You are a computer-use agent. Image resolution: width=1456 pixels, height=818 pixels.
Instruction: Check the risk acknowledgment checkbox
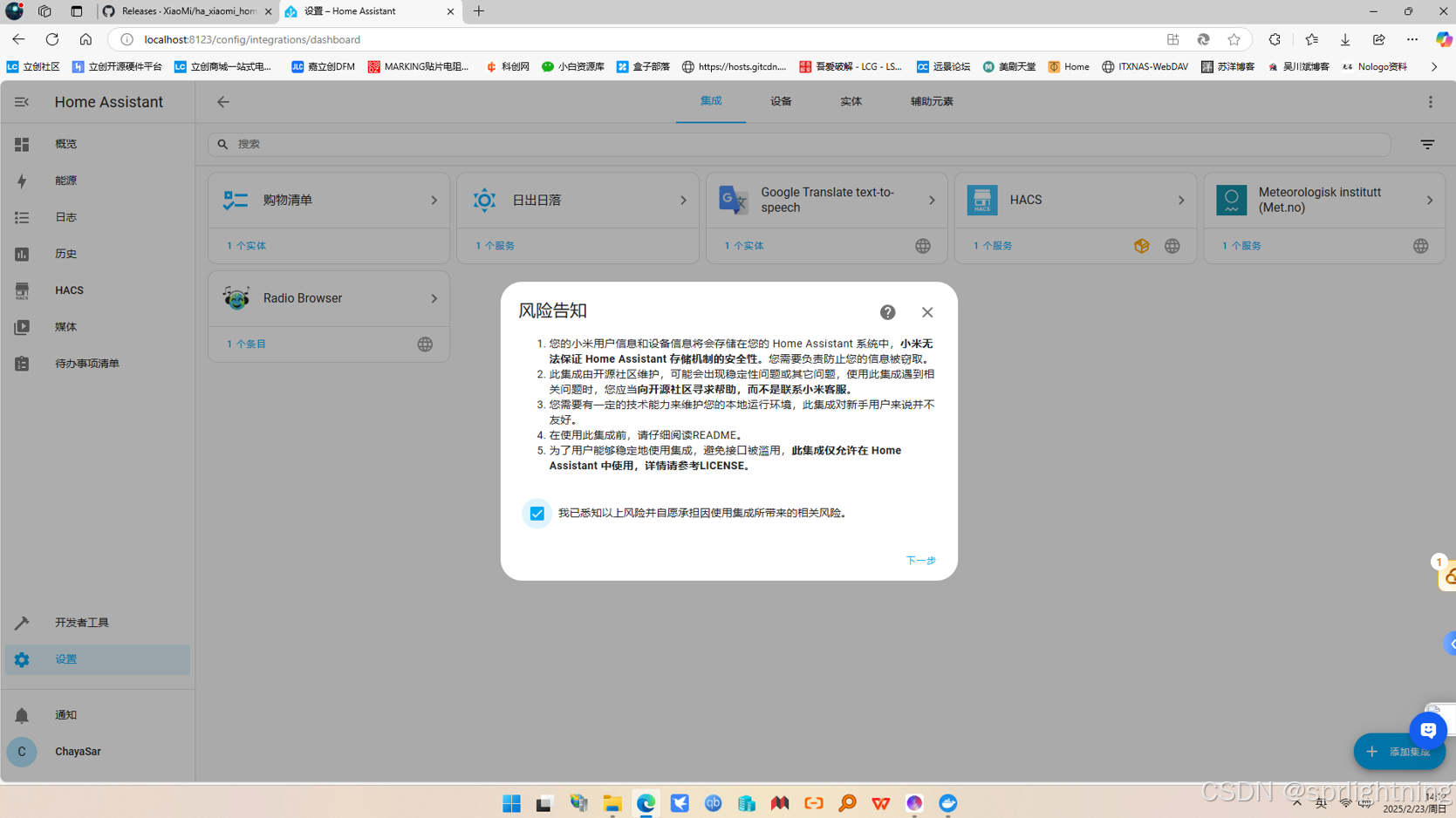point(537,514)
